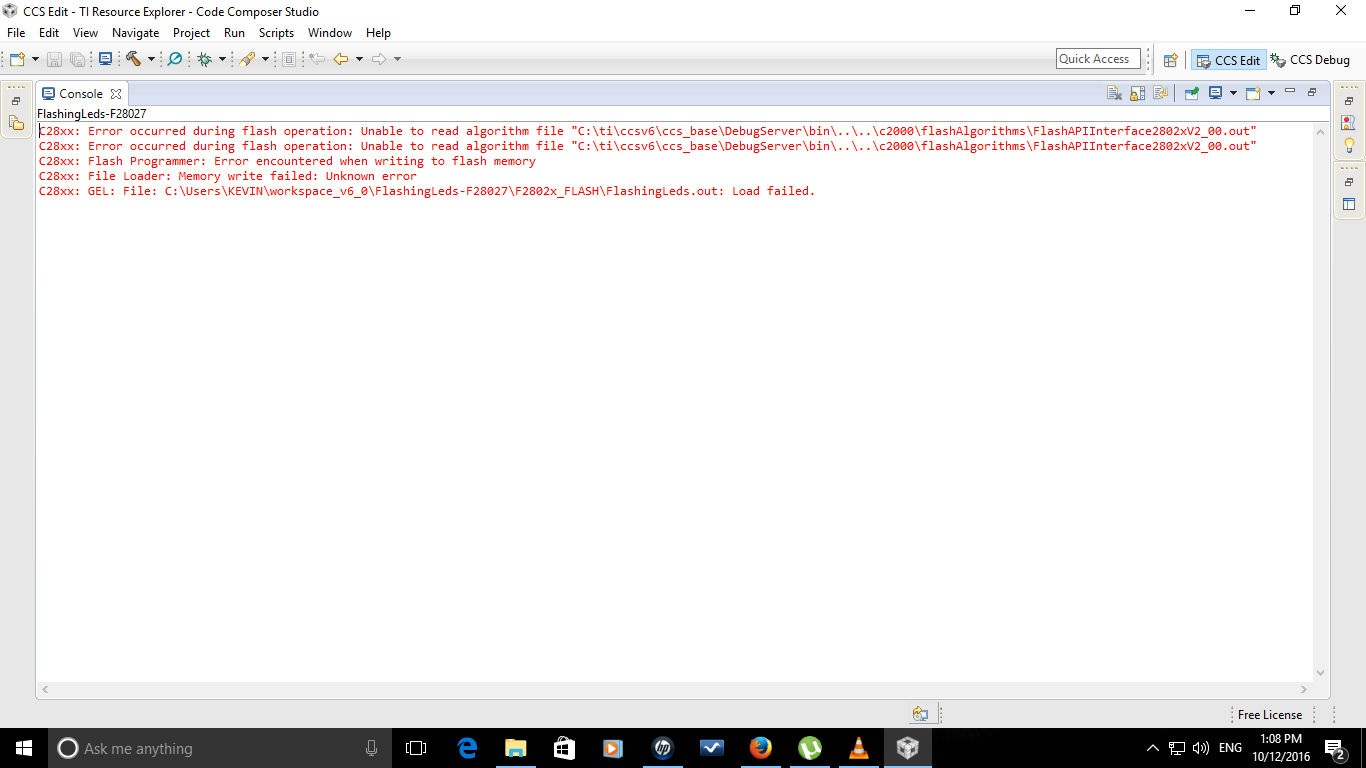Expand the Forward navigation history dropdown
This screenshot has width=1366, height=768.
tap(397, 59)
